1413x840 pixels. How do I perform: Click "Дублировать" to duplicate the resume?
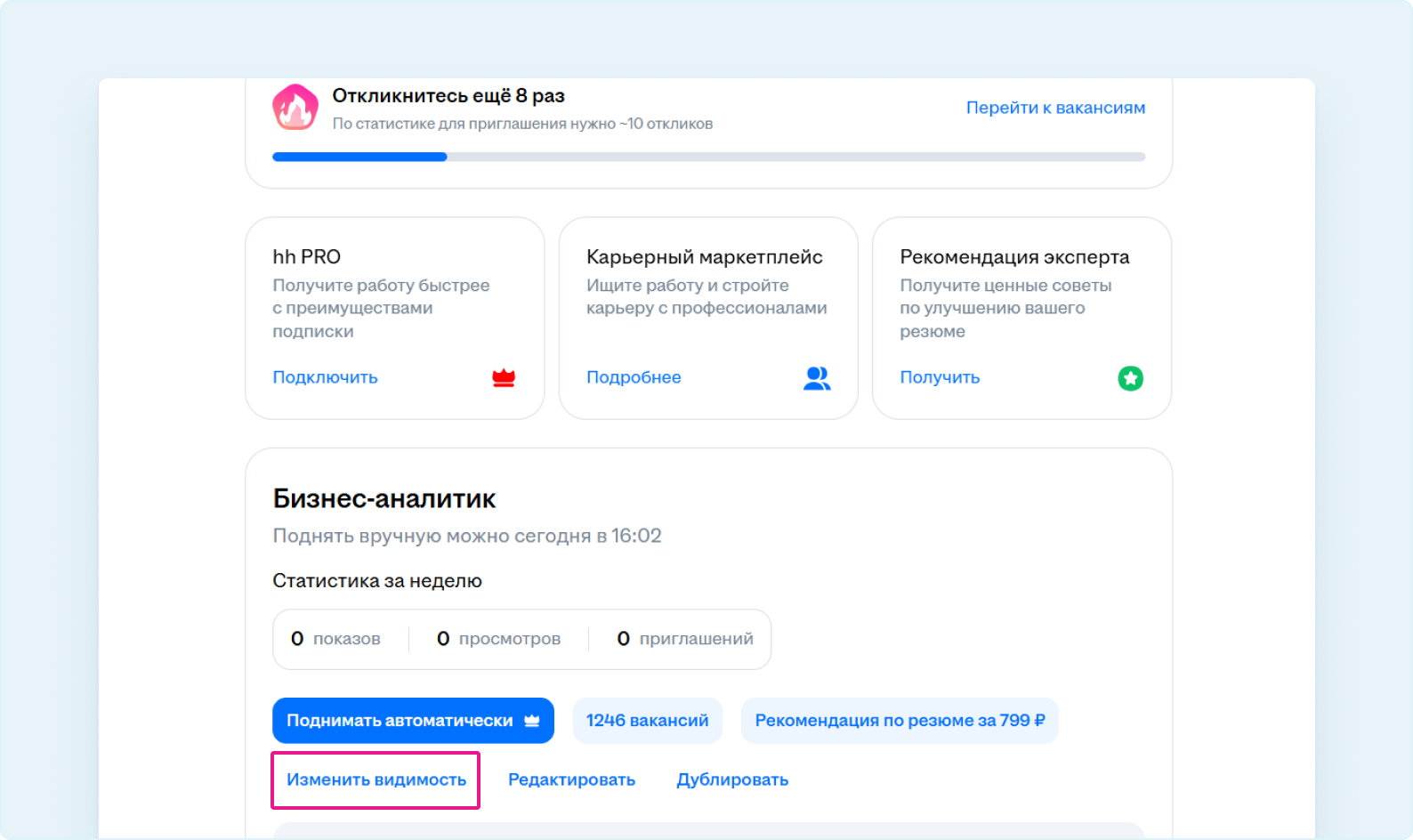(732, 779)
